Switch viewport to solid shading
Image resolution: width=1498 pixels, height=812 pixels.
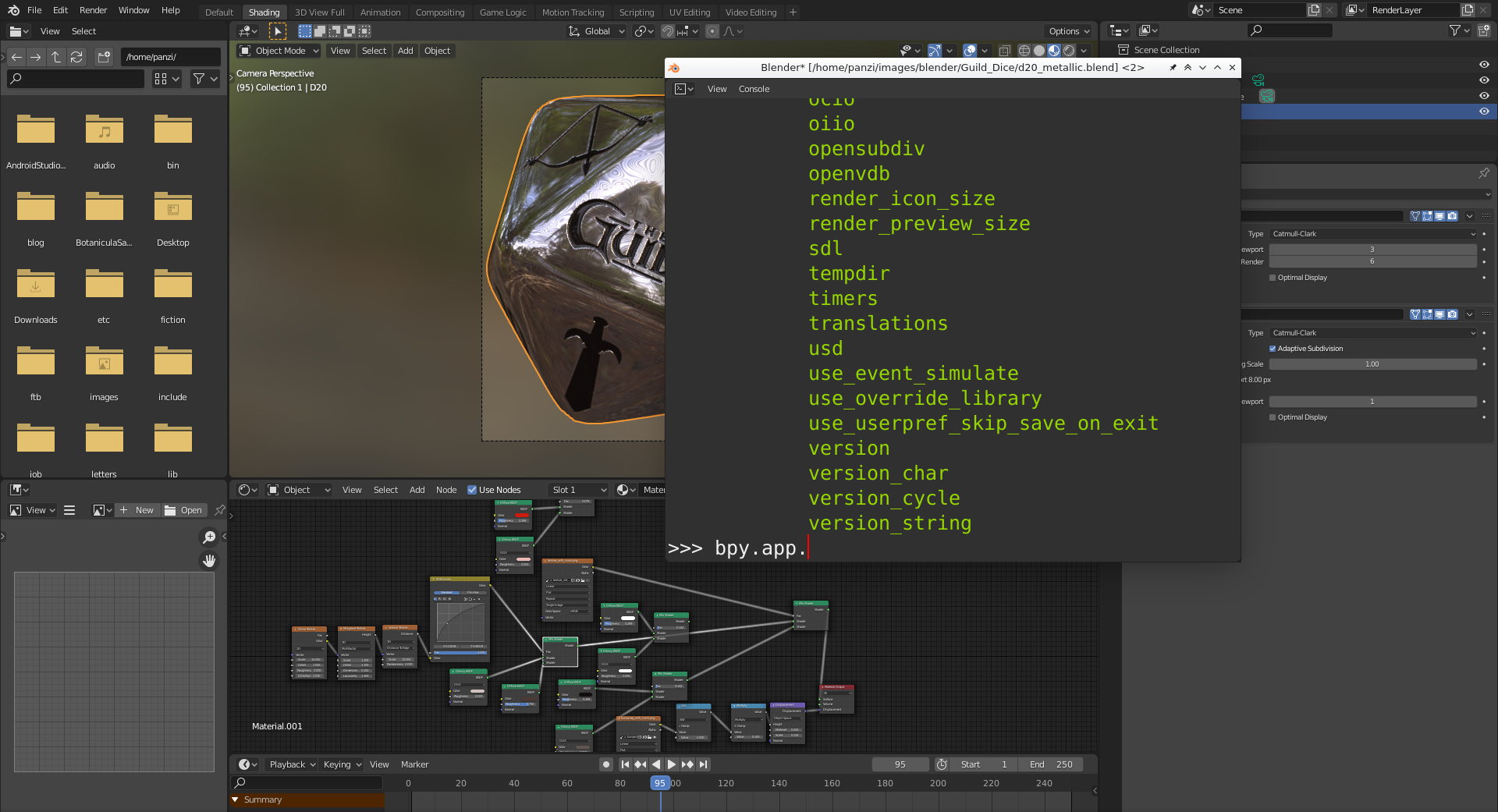pos(1039,51)
